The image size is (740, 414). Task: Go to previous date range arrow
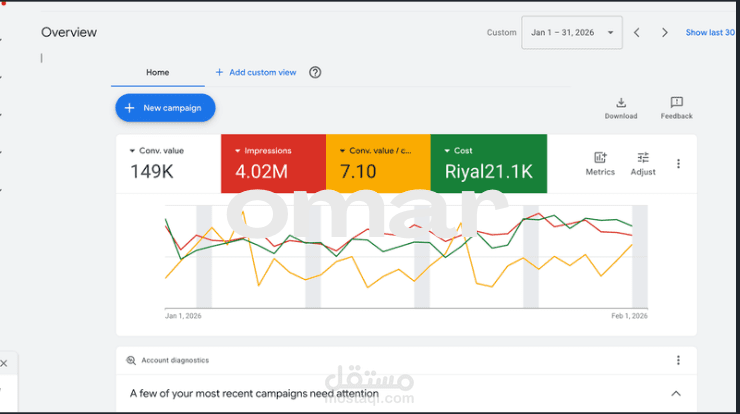(x=637, y=33)
